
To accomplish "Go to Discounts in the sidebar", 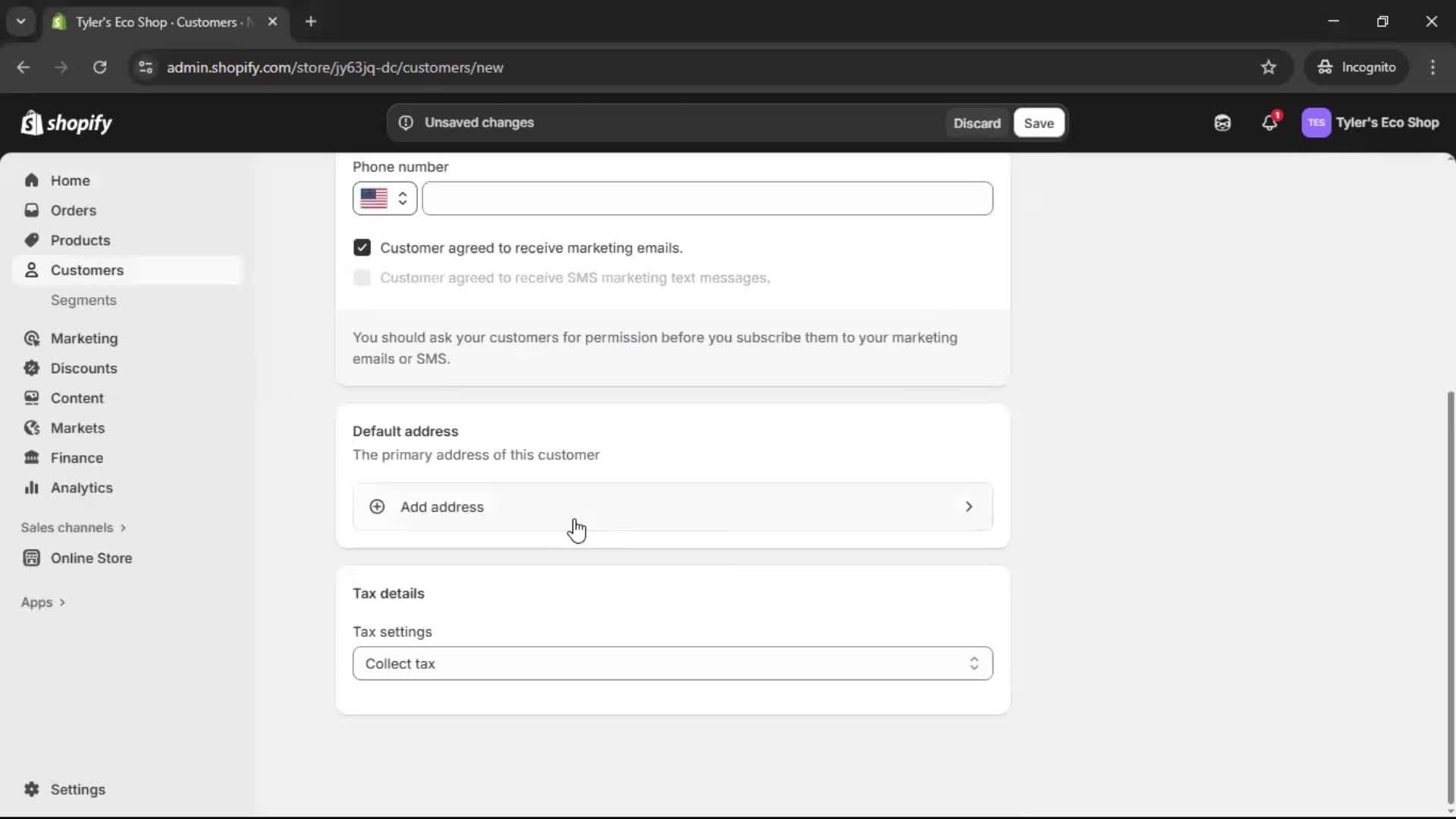I will (x=83, y=368).
